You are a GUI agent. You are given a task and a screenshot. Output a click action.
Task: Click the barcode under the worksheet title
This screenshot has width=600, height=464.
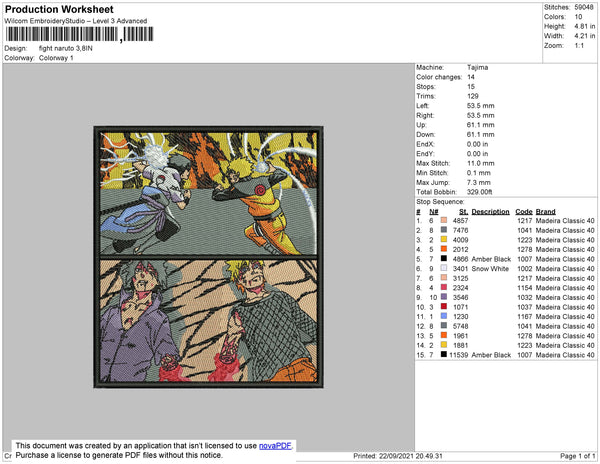pyautogui.click(x=79, y=34)
